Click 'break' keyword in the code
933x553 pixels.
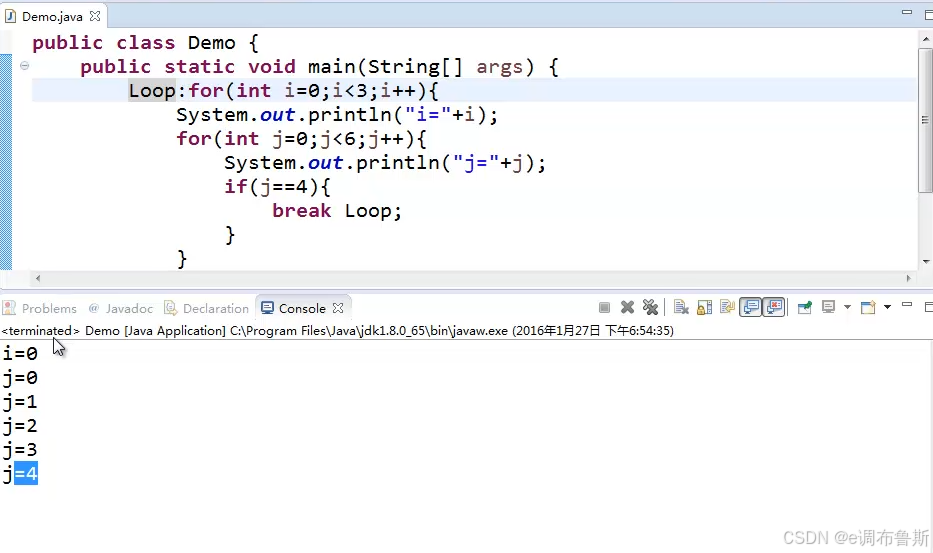point(301,211)
